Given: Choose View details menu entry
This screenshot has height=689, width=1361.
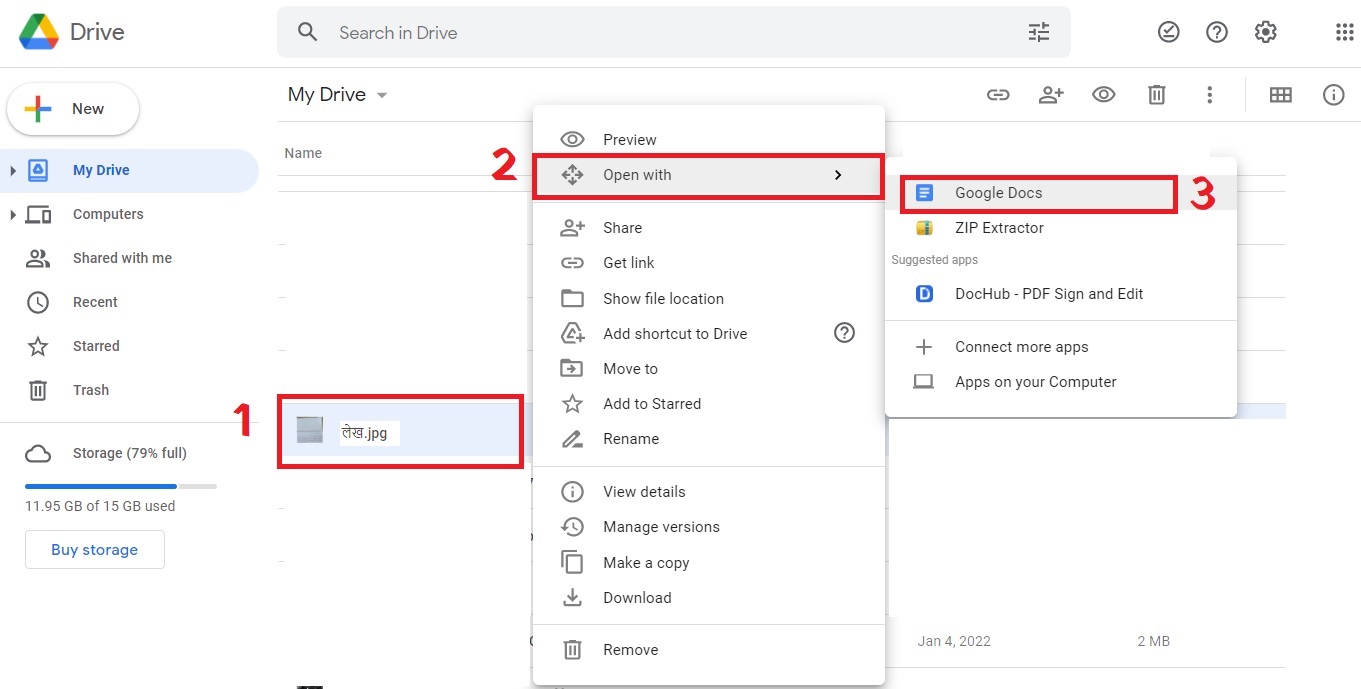Looking at the screenshot, I should pyautogui.click(x=709, y=492).
